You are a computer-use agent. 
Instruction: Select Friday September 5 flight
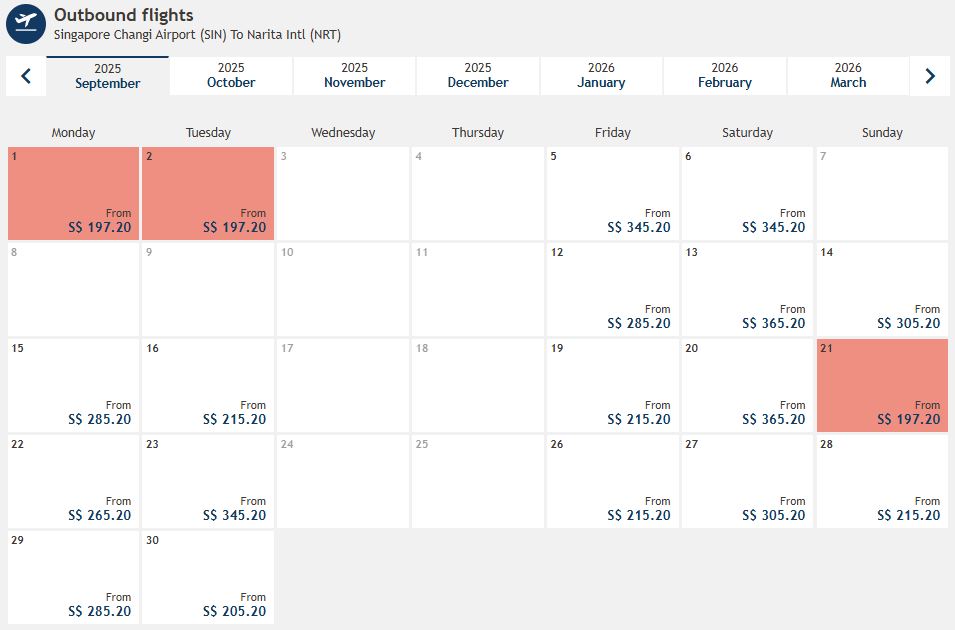tap(613, 194)
